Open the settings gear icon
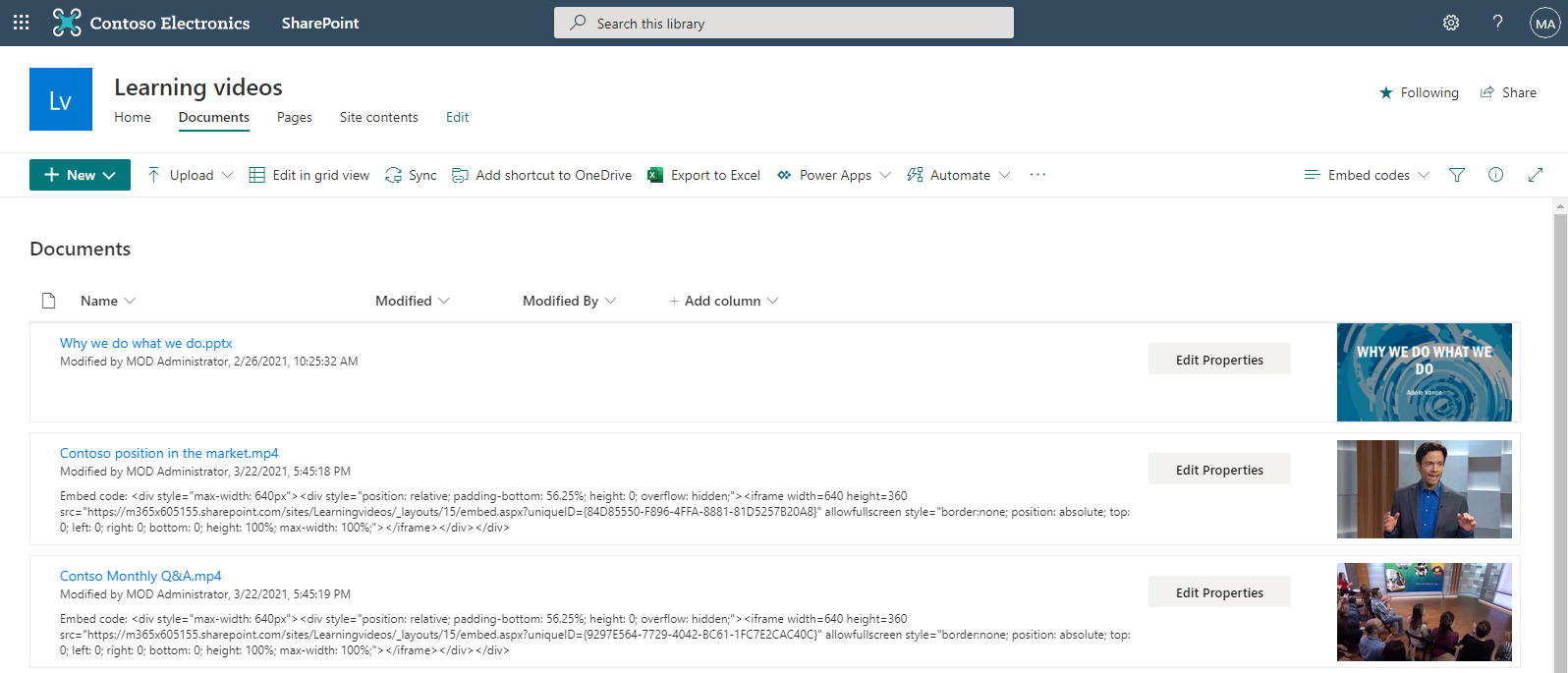 1451,23
